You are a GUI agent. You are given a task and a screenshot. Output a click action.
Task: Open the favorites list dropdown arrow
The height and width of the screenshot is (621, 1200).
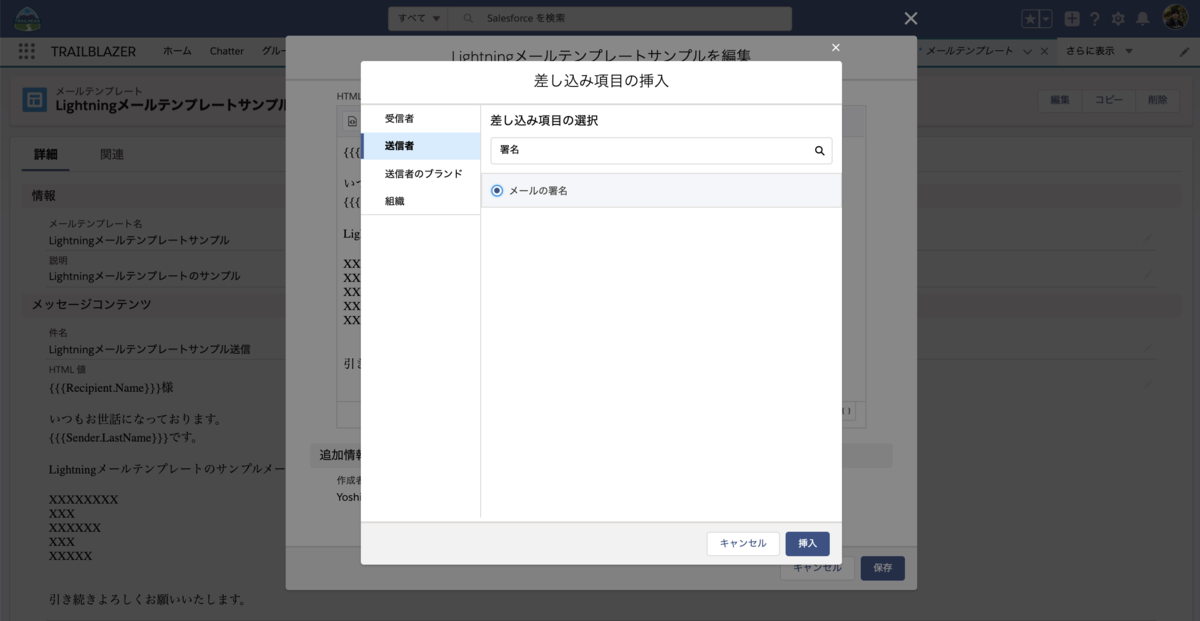tap(1046, 19)
